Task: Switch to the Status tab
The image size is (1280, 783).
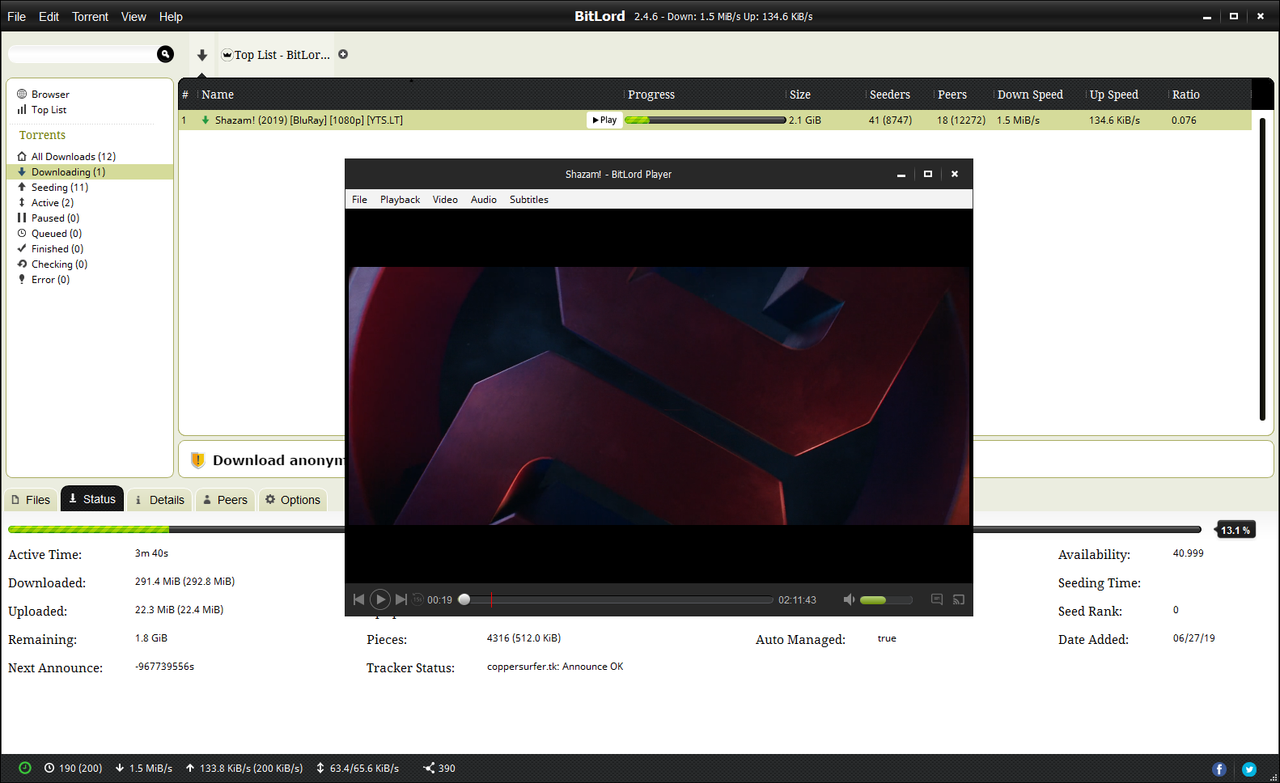Action: [92, 499]
